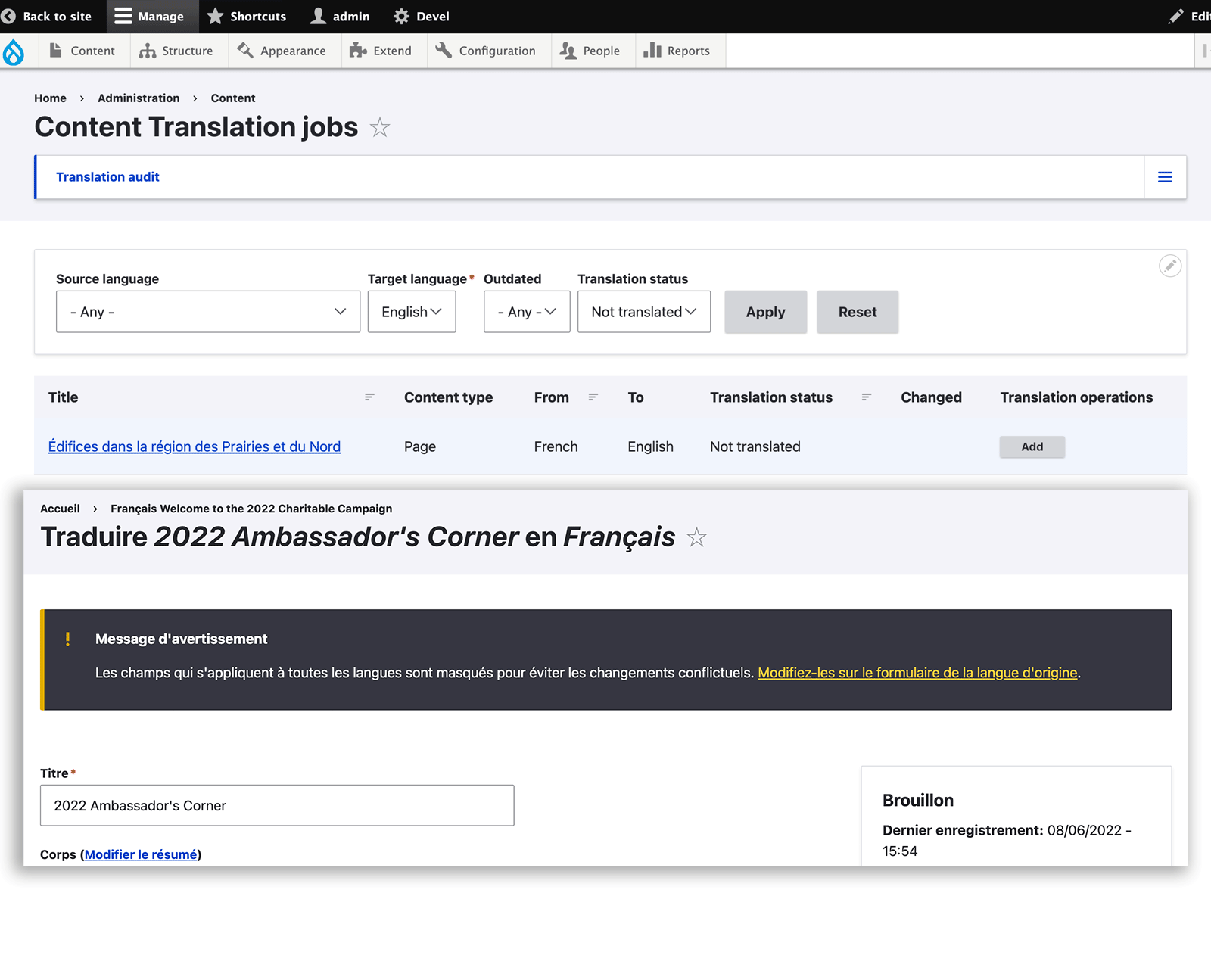
Task: Open the Configuration admin menu
Action: [x=486, y=51]
